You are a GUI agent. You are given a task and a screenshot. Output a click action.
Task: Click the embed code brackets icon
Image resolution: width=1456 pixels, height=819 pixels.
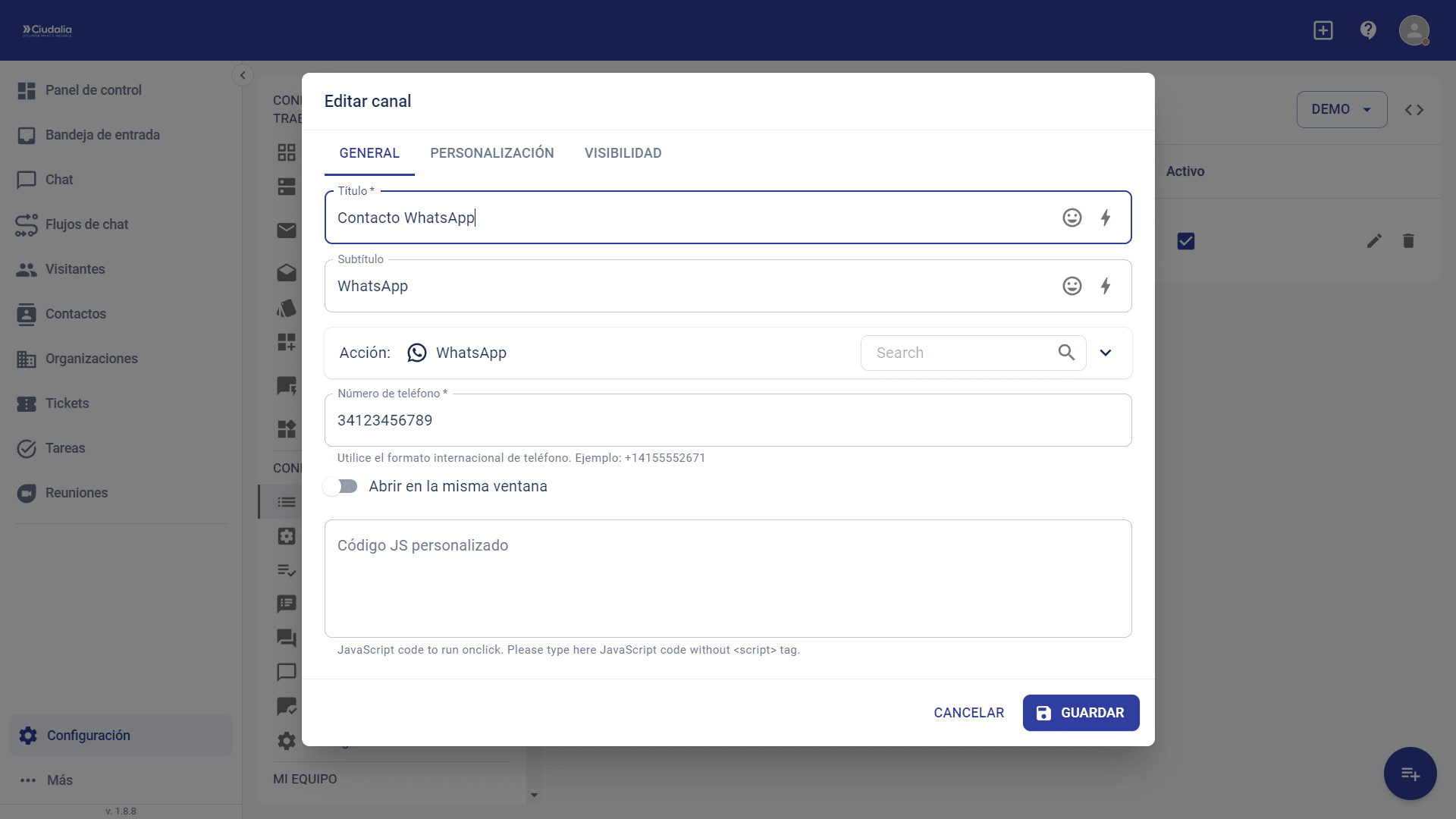coord(1414,110)
